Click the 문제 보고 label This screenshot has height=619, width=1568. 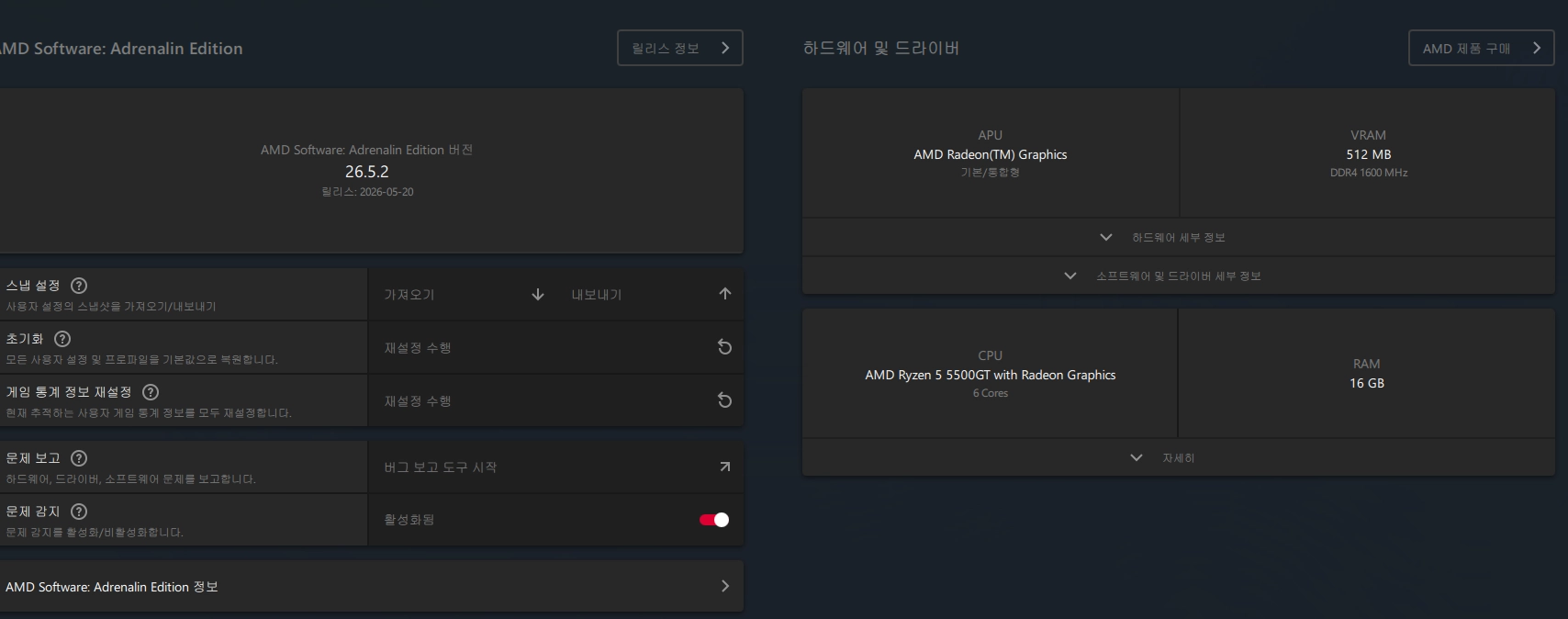(33, 458)
